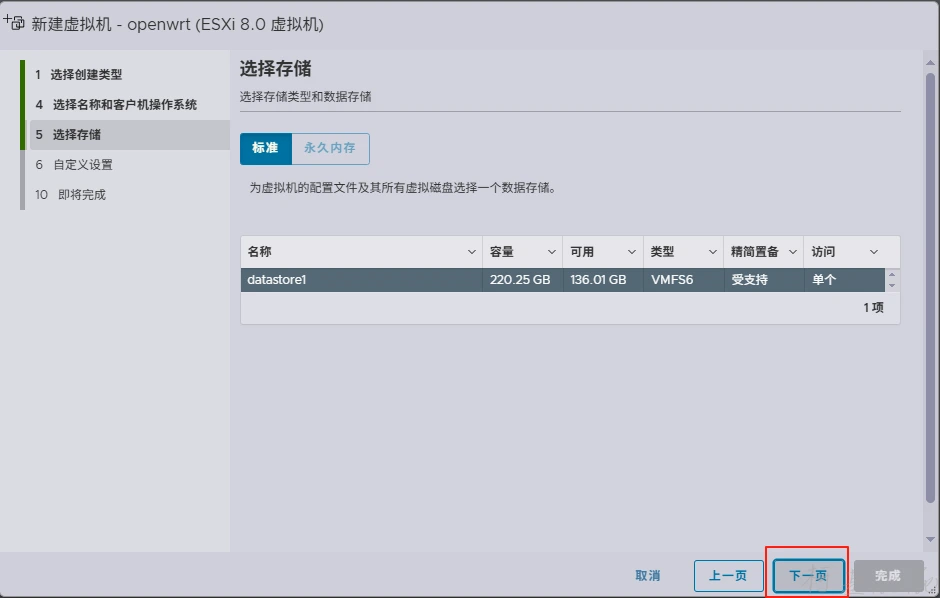This screenshot has height=598, width=940.
Task: Open the 可用 column dropdown chevron
Action: tap(631, 252)
